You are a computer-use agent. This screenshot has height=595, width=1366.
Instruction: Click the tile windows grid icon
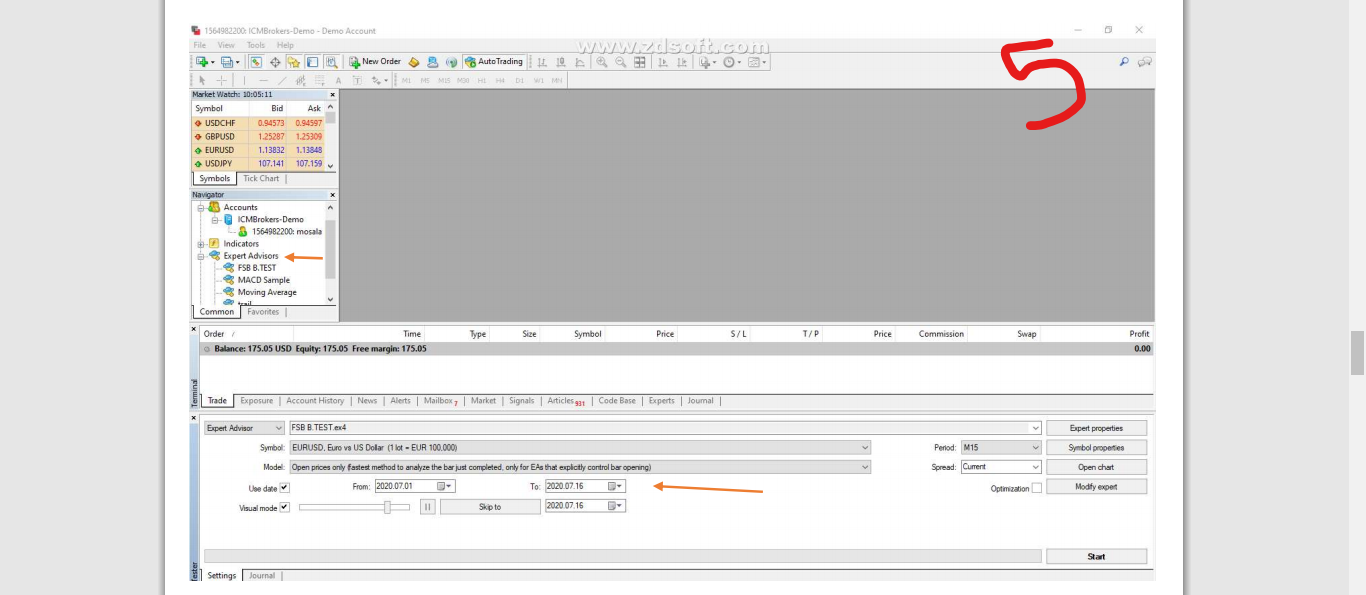click(640, 62)
